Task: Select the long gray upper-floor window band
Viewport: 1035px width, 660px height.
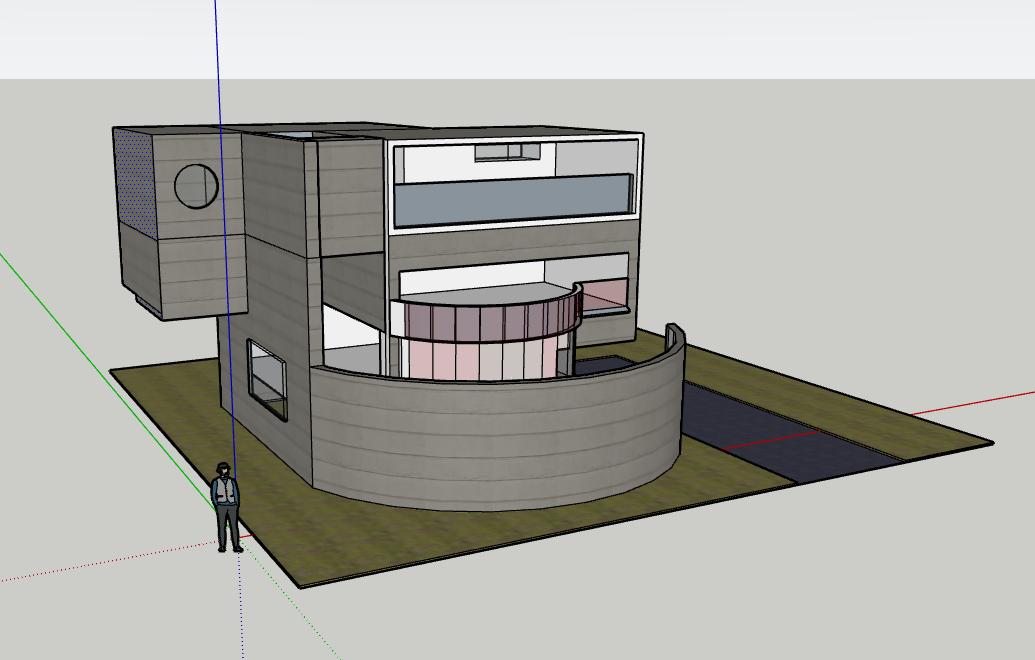Action: tap(512, 200)
